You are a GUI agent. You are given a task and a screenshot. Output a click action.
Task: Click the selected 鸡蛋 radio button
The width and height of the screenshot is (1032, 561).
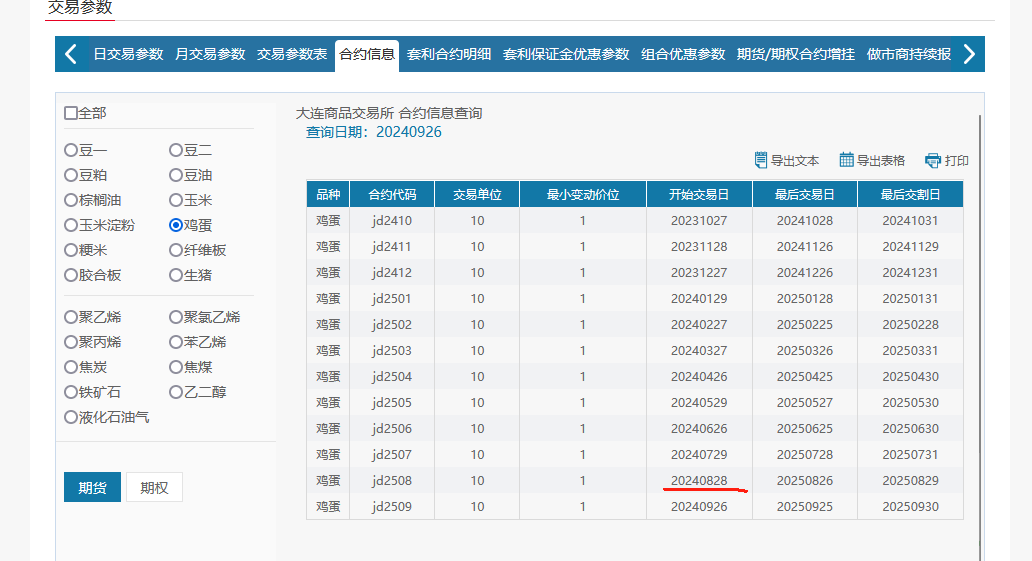coord(175,225)
